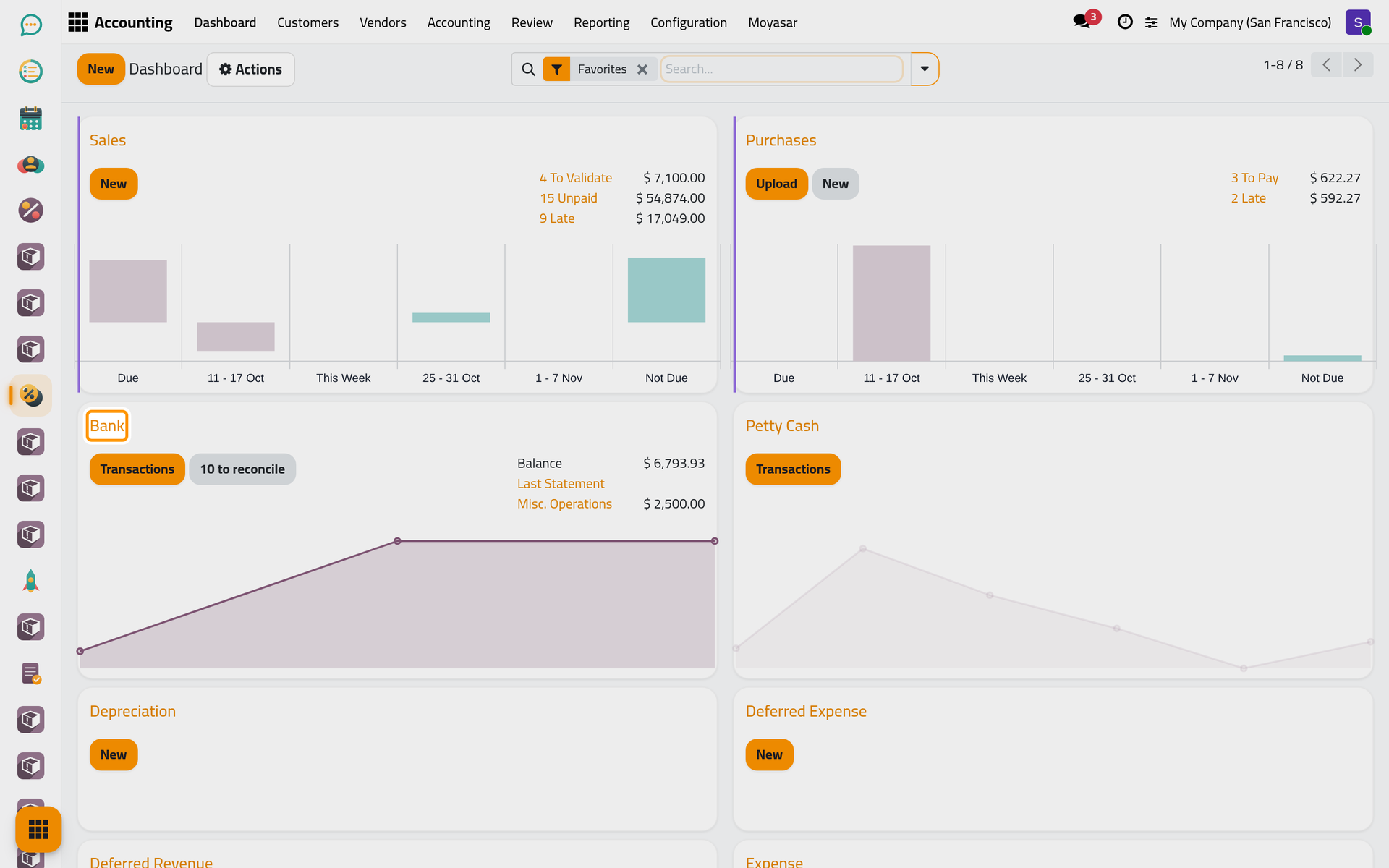This screenshot has width=1389, height=868.
Task: Open the Bank journal title
Action: [x=107, y=426]
